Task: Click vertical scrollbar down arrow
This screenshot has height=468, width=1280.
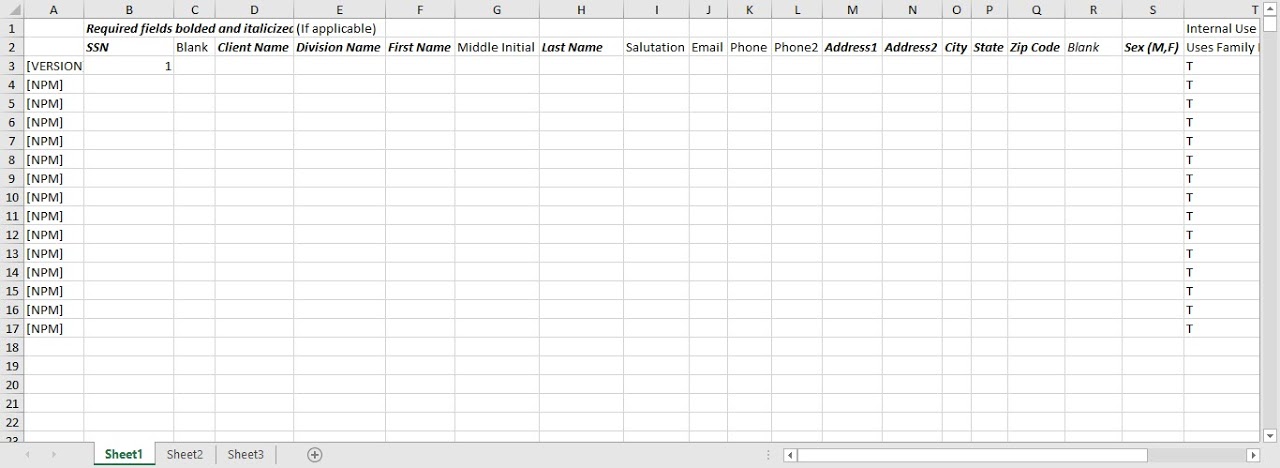Action: click(x=1270, y=436)
